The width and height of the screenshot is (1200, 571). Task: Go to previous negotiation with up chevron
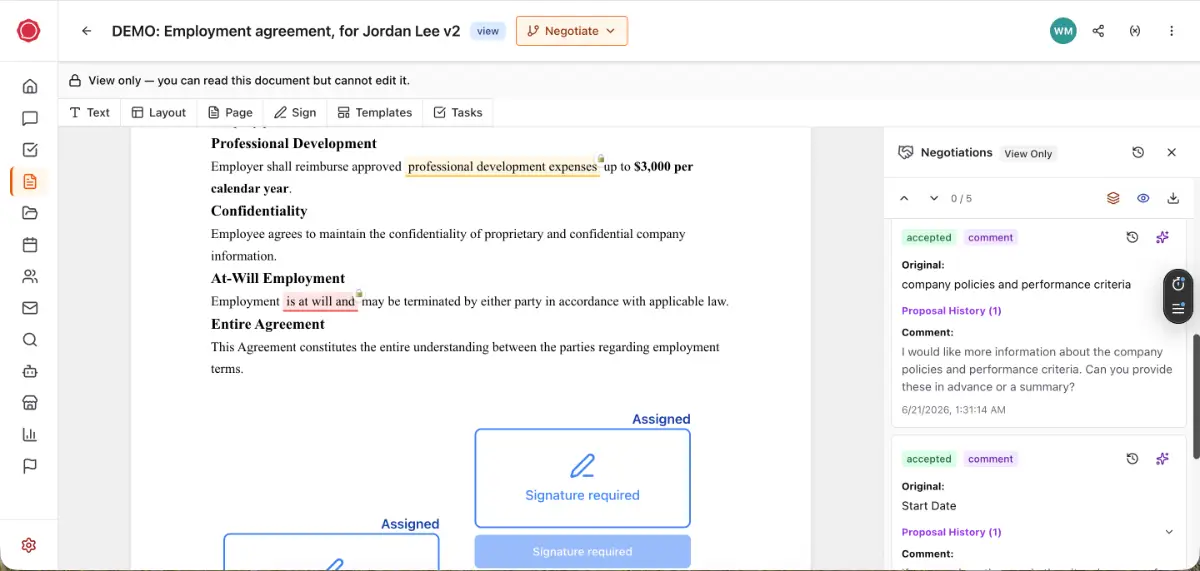point(904,198)
